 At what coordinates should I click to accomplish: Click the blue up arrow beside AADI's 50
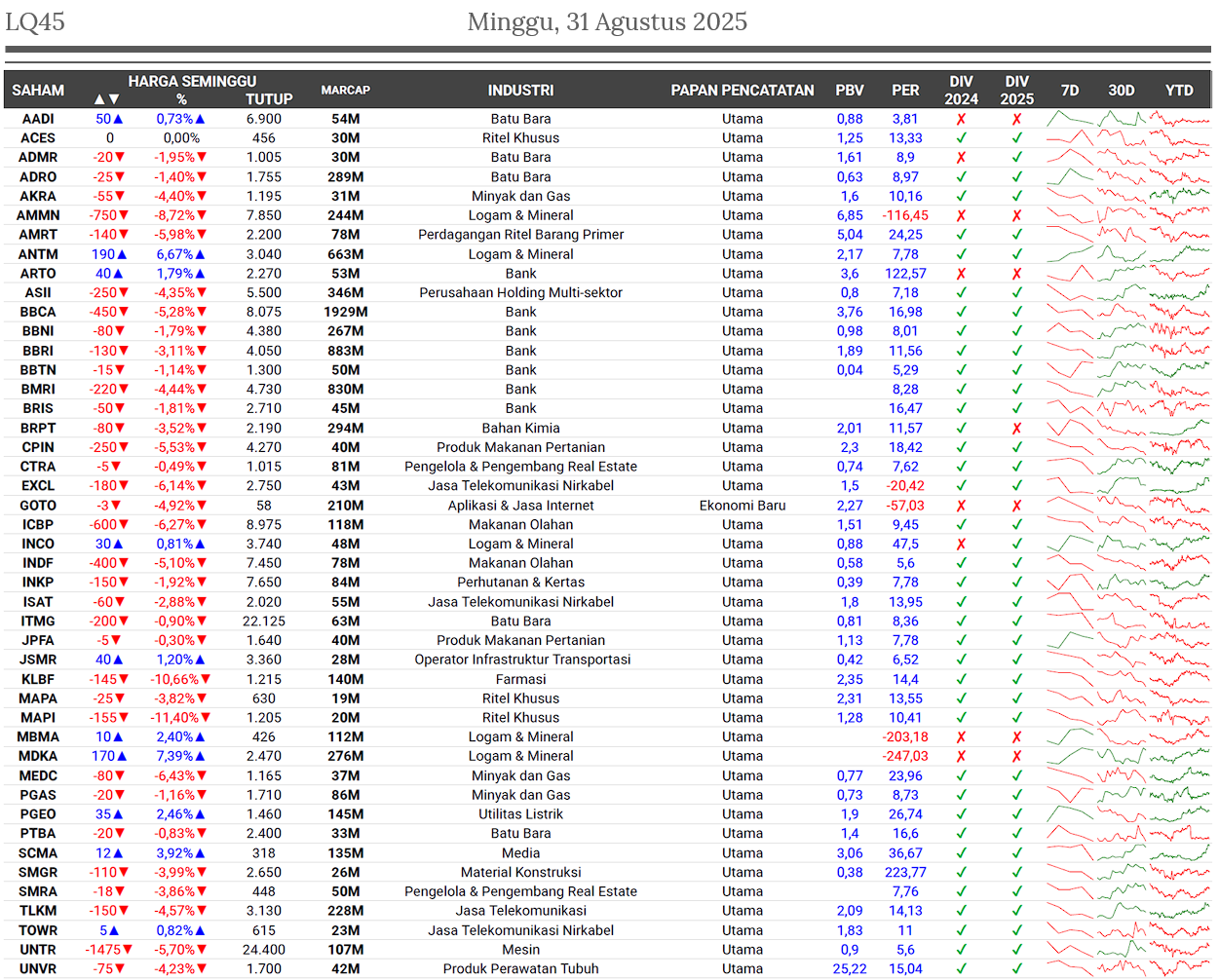coord(119,119)
